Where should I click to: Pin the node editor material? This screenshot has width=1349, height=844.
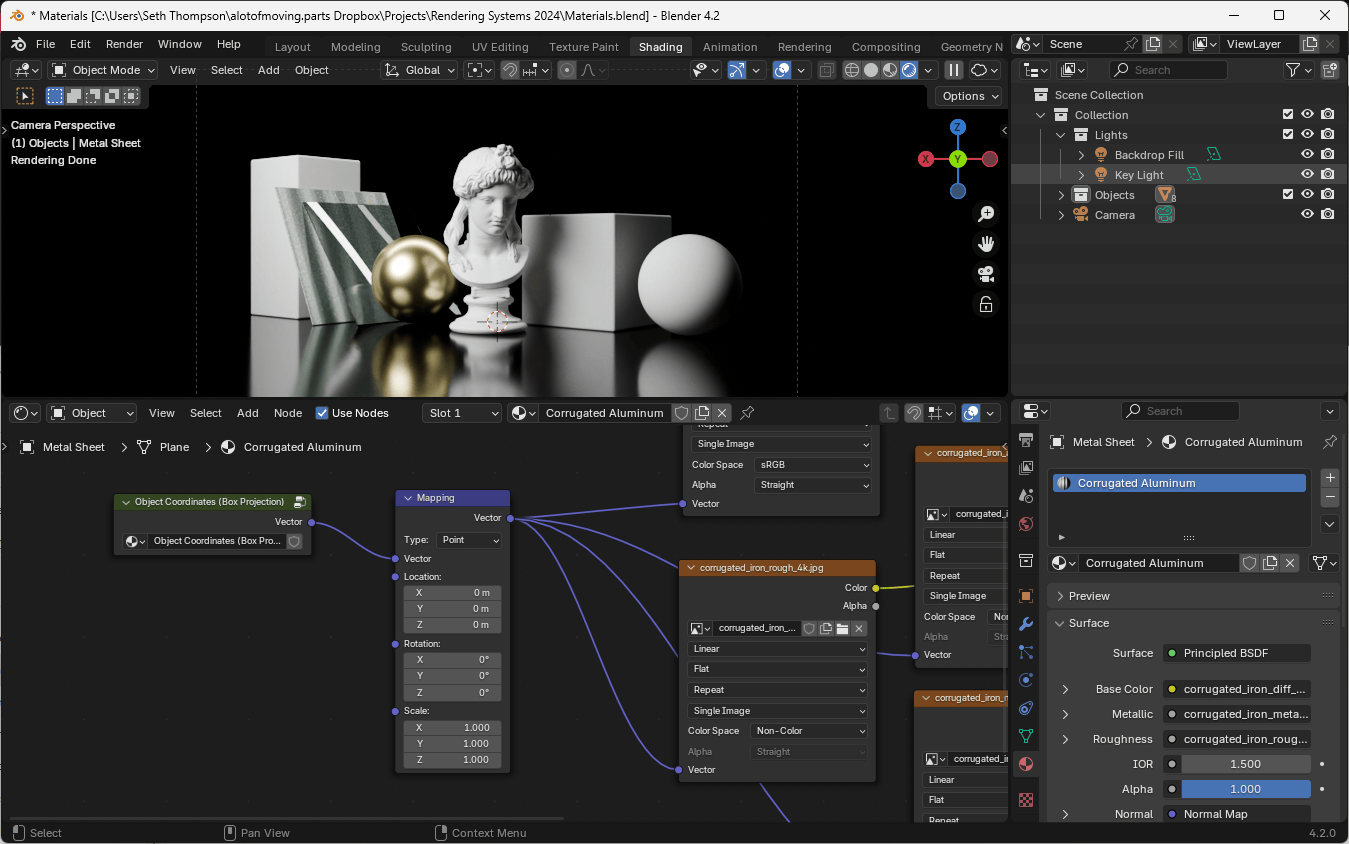[747, 413]
